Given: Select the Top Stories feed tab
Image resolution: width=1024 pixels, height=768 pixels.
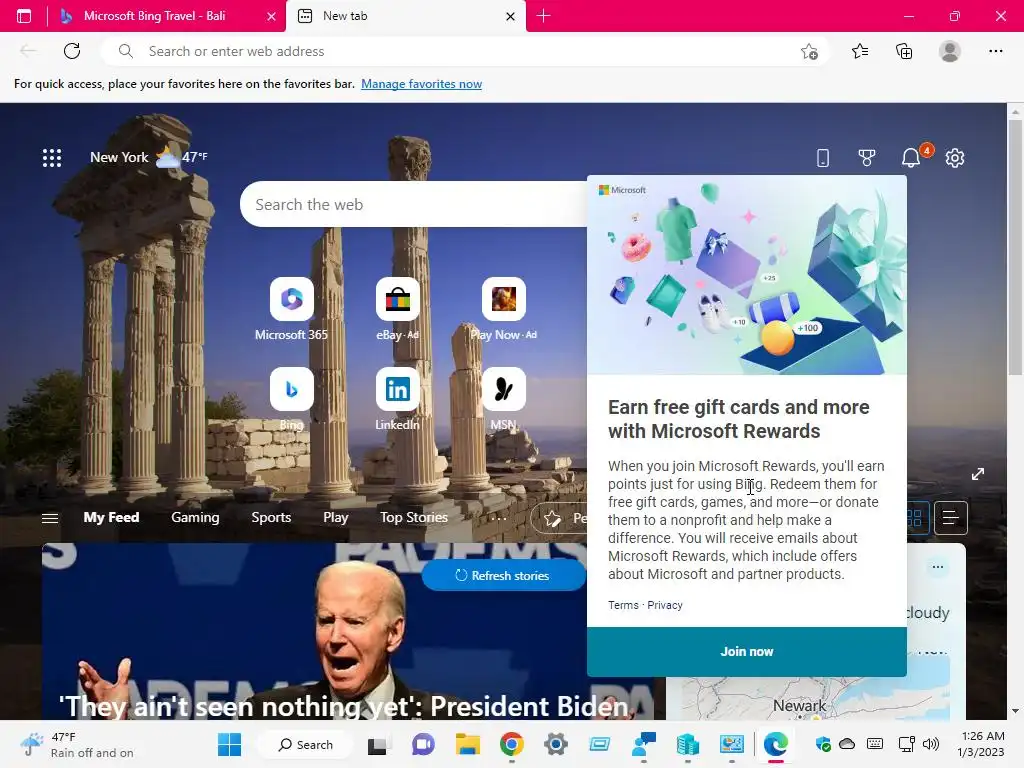Looking at the screenshot, I should 414,517.
